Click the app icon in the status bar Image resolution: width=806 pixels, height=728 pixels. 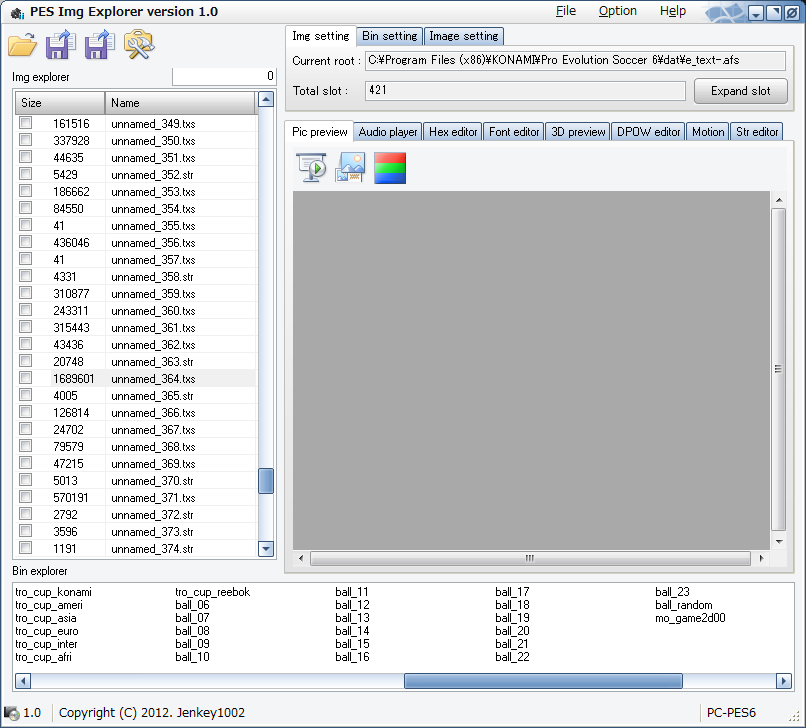click(x=12, y=713)
